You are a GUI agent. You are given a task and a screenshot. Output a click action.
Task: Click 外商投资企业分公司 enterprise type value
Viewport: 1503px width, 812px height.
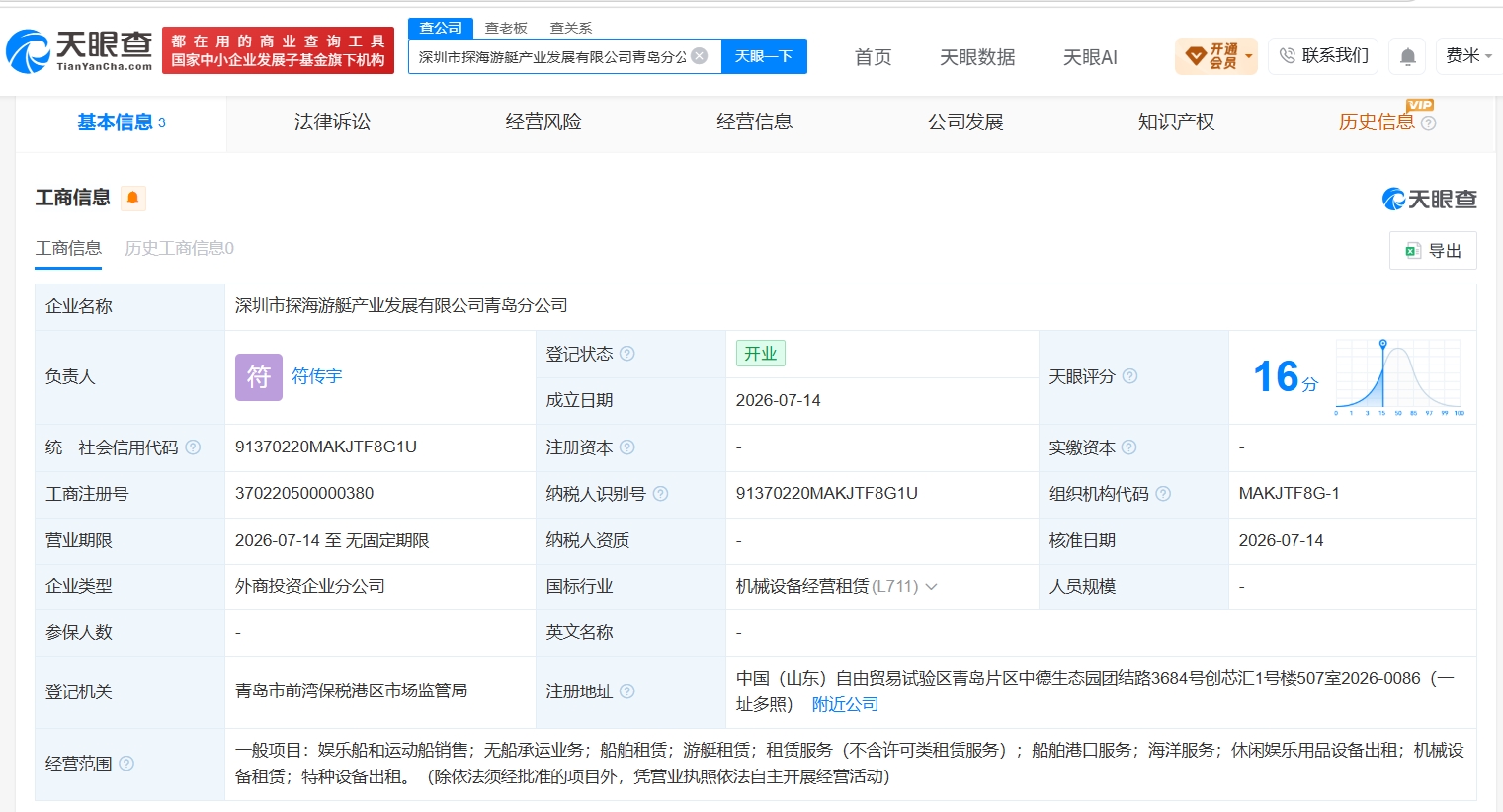310,586
